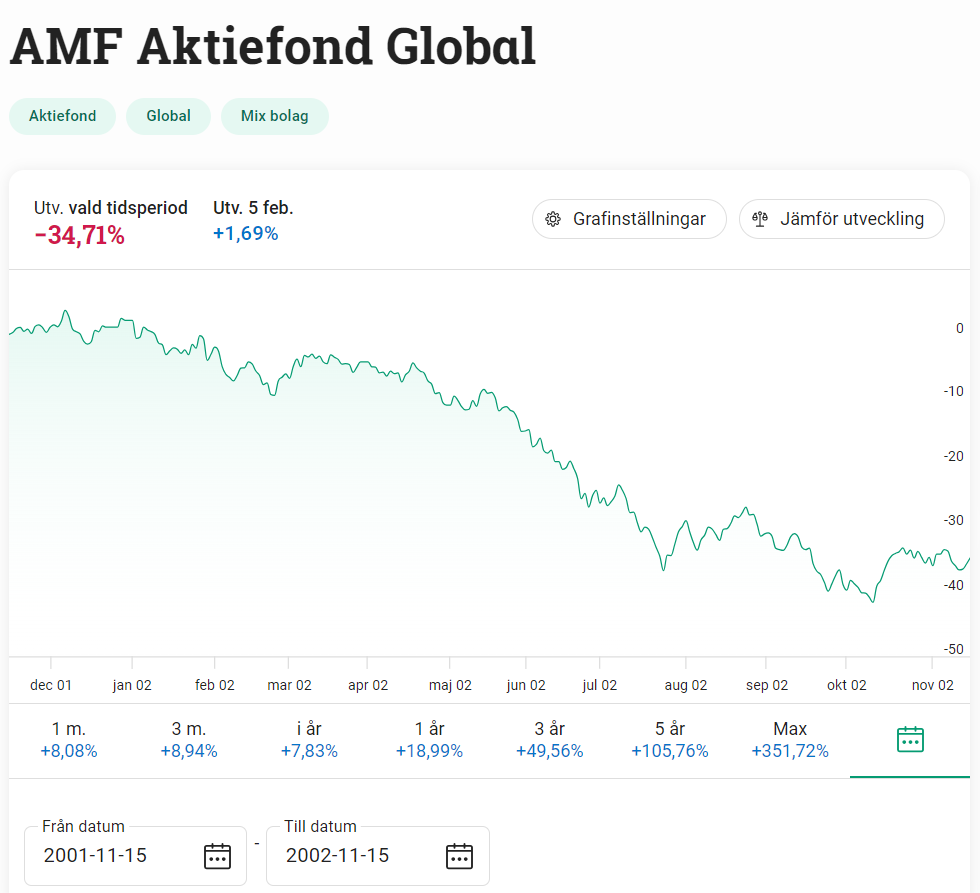Viewport: 980px width, 893px height.
Task: Edit the Från datum field 2001-11-15
Action: pyautogui.click(x=110, y=856)
